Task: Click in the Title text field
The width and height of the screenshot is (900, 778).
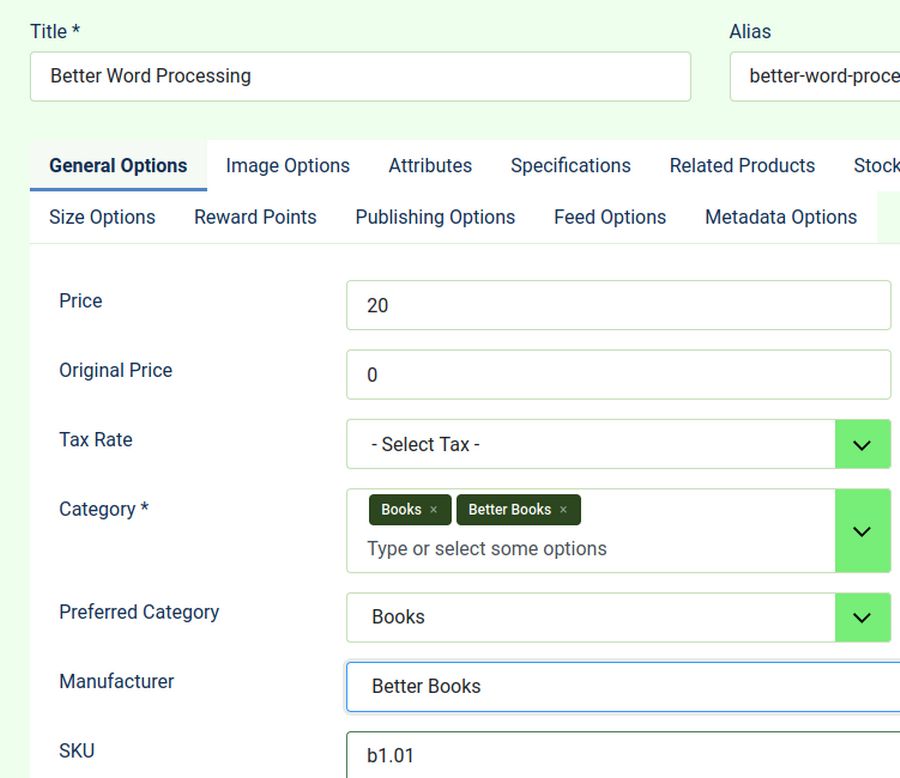Action: coord(360,77)
